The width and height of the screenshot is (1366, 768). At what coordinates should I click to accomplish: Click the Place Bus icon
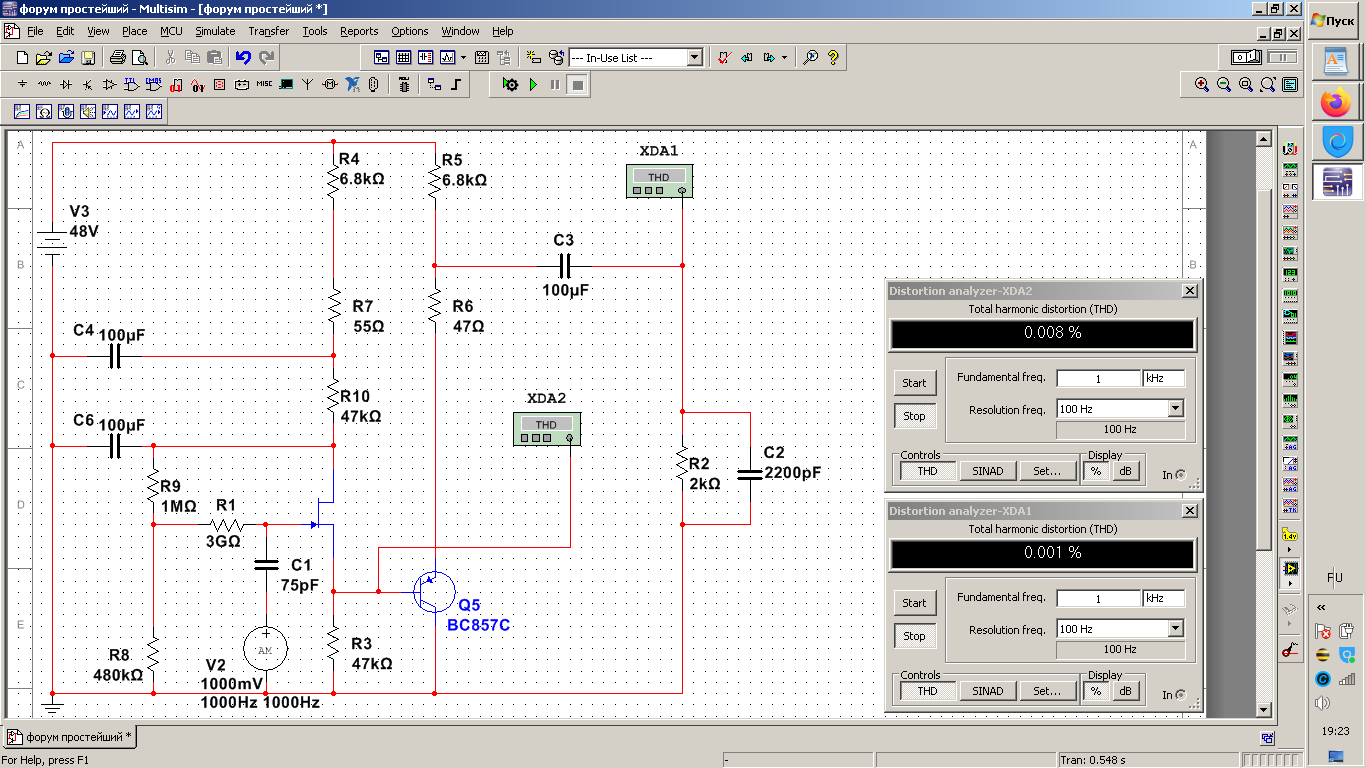[x=456, y=84]
